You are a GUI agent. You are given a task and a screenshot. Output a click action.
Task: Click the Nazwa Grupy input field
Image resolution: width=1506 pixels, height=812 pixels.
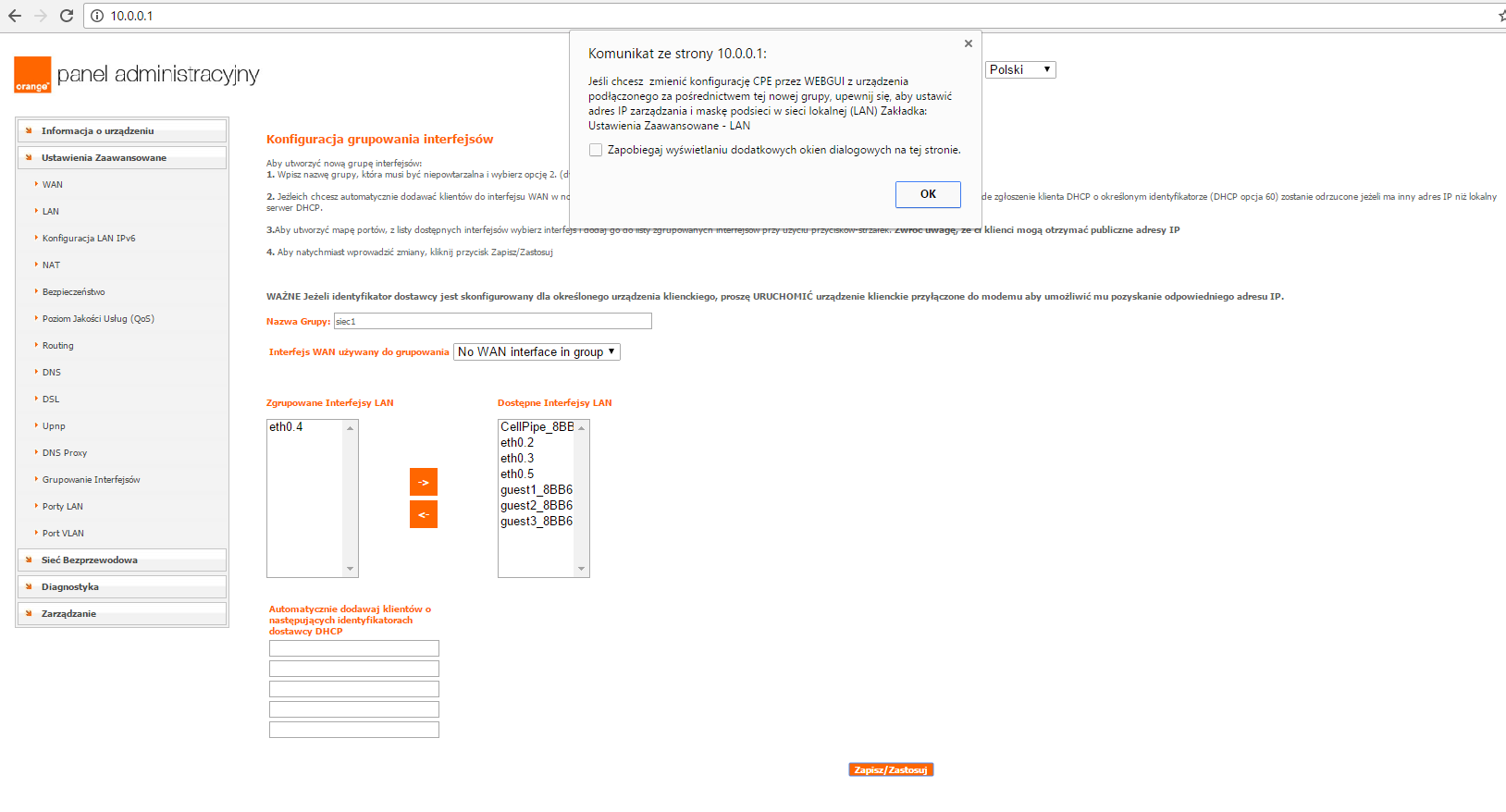[493, 321]
